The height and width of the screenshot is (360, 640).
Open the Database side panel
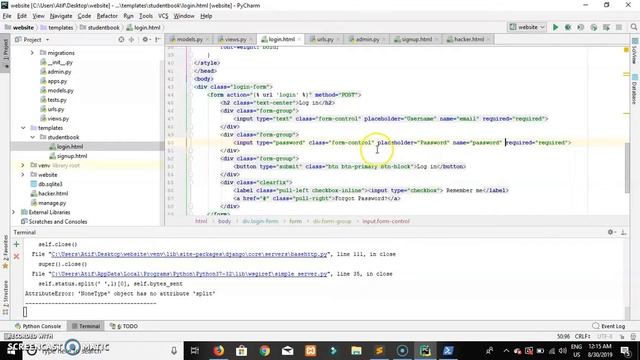point(635,89)
